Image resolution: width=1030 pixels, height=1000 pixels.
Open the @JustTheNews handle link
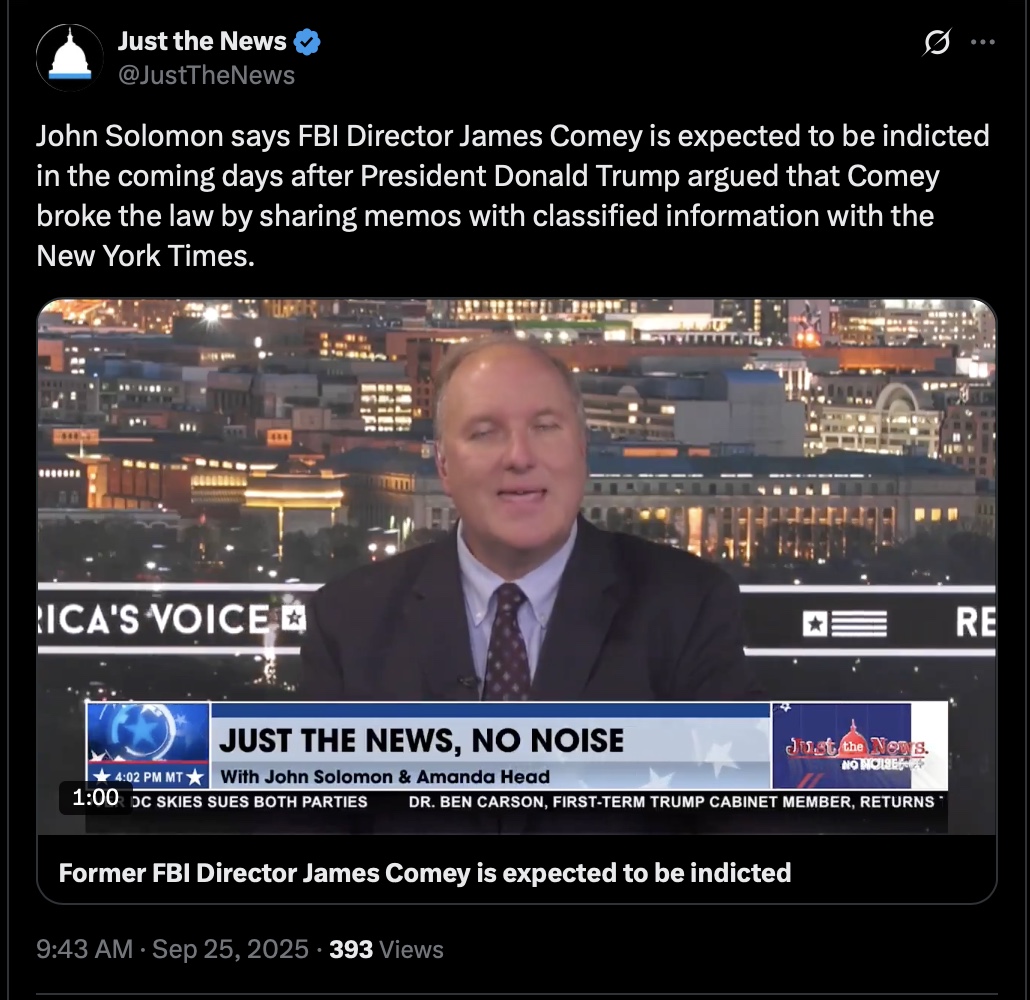tap(206, 75)
